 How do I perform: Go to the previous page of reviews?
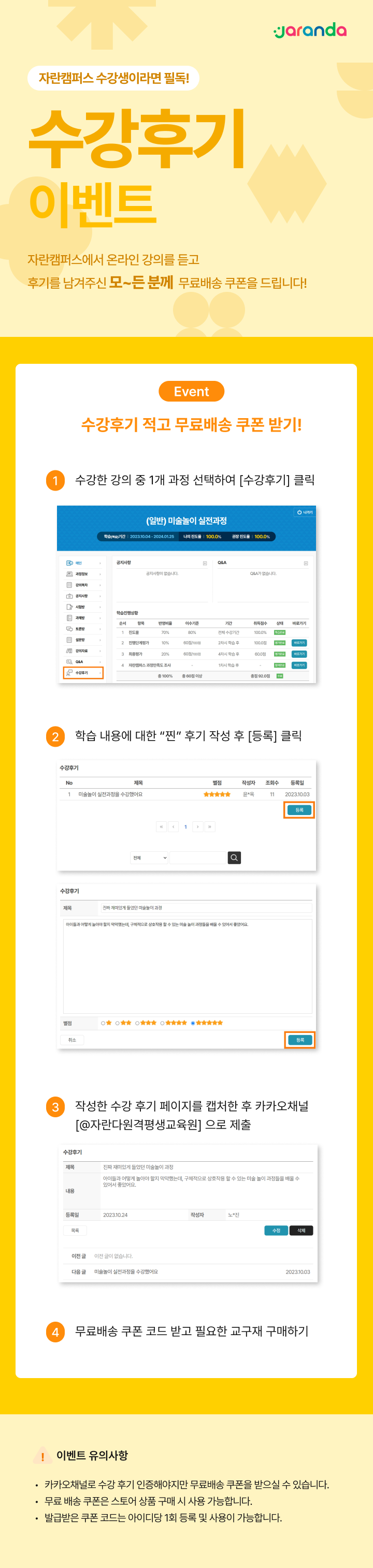click(x=174, y=826)
